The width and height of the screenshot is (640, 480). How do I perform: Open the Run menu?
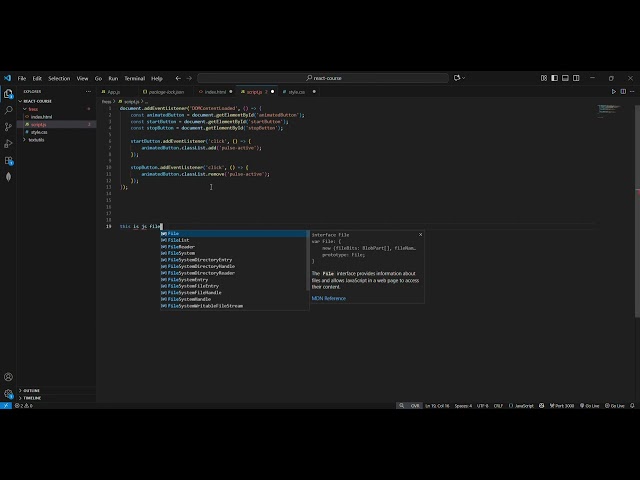113,78
